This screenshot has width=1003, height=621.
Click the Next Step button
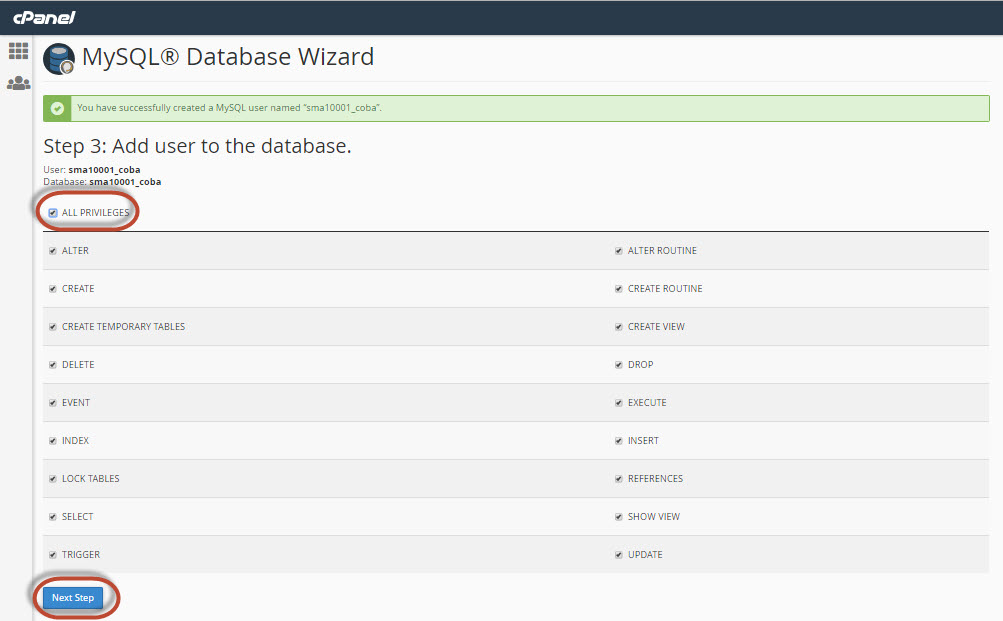pyautogui.click(x=73, y=598)
